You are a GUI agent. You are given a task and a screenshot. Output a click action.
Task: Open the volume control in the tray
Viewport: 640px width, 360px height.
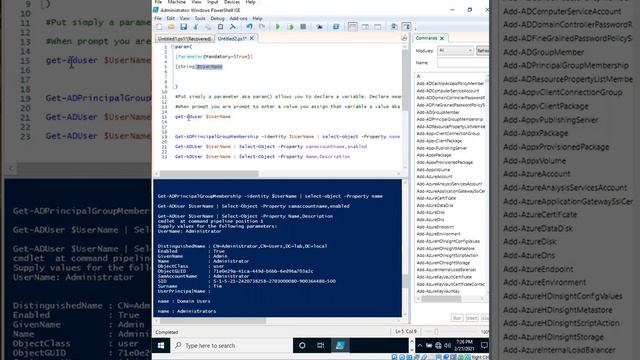point(447,346)
